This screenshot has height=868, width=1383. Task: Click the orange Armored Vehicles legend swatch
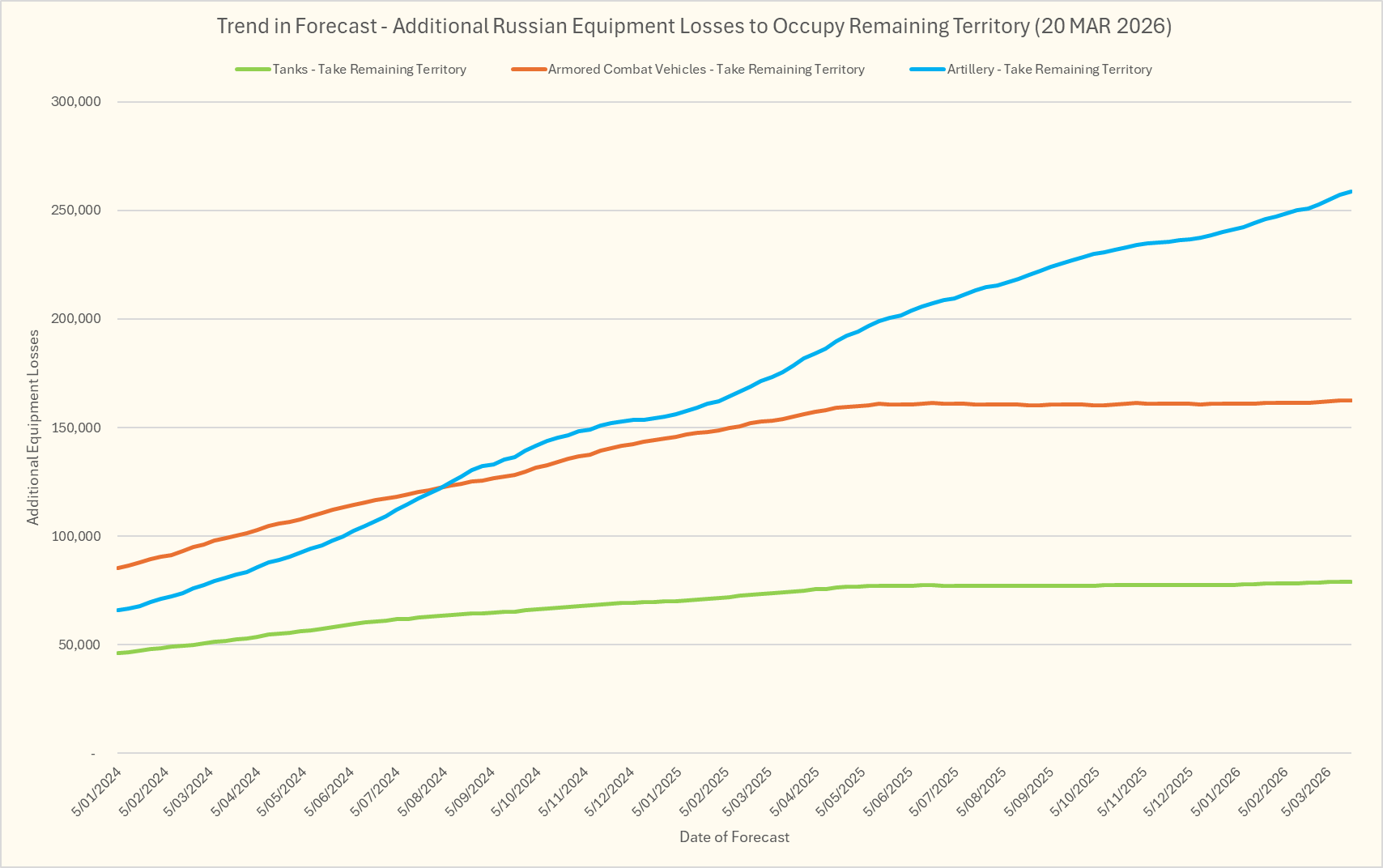point(529,70)
